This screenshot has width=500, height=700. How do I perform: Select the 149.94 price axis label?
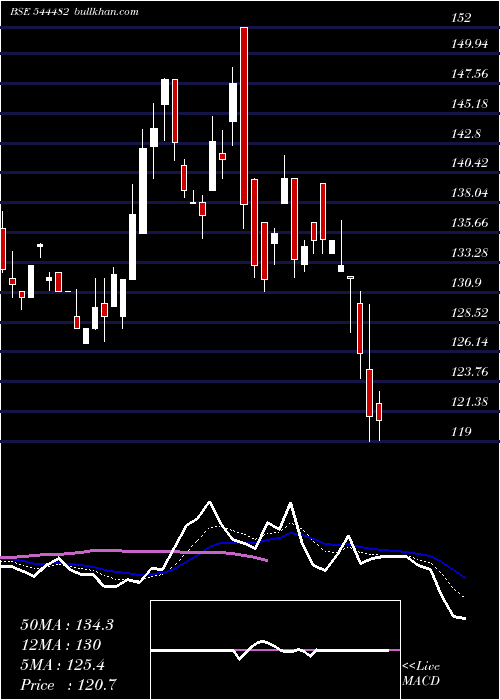coord(470,44)
